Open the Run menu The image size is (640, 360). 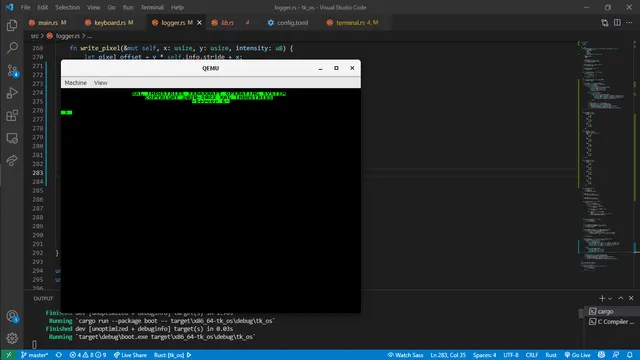point(128,7)
